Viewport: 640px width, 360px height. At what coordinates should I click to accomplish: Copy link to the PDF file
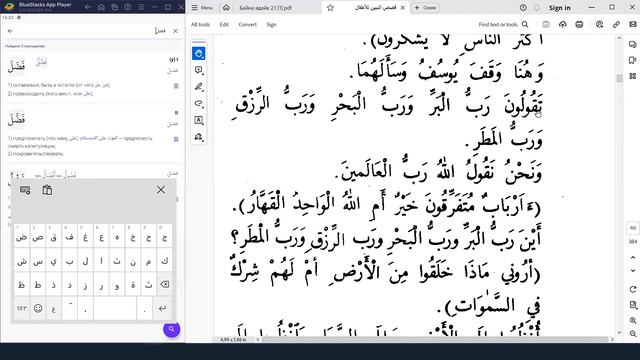point(616,24)
